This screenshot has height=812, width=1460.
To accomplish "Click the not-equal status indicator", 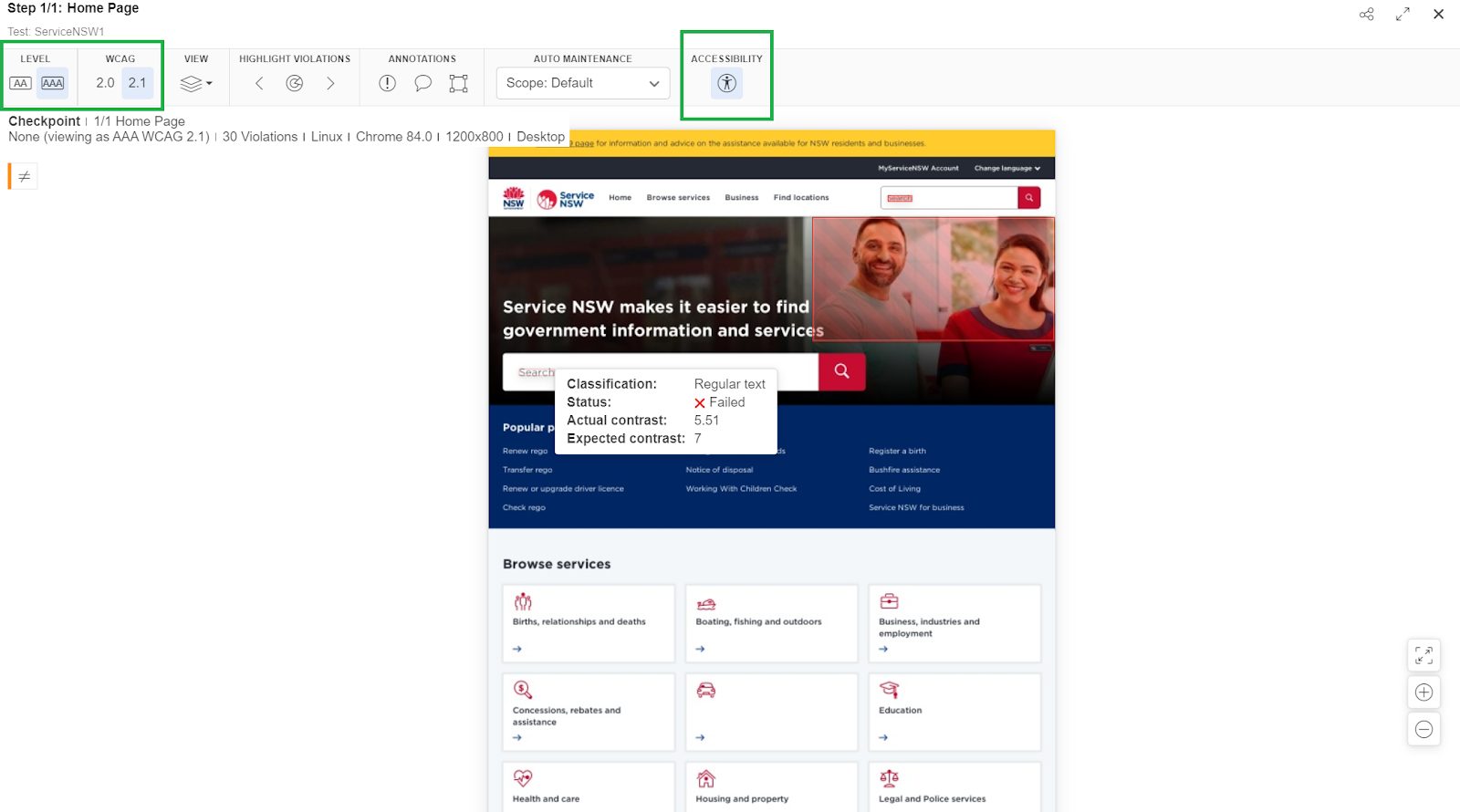I will coord(25,176).
